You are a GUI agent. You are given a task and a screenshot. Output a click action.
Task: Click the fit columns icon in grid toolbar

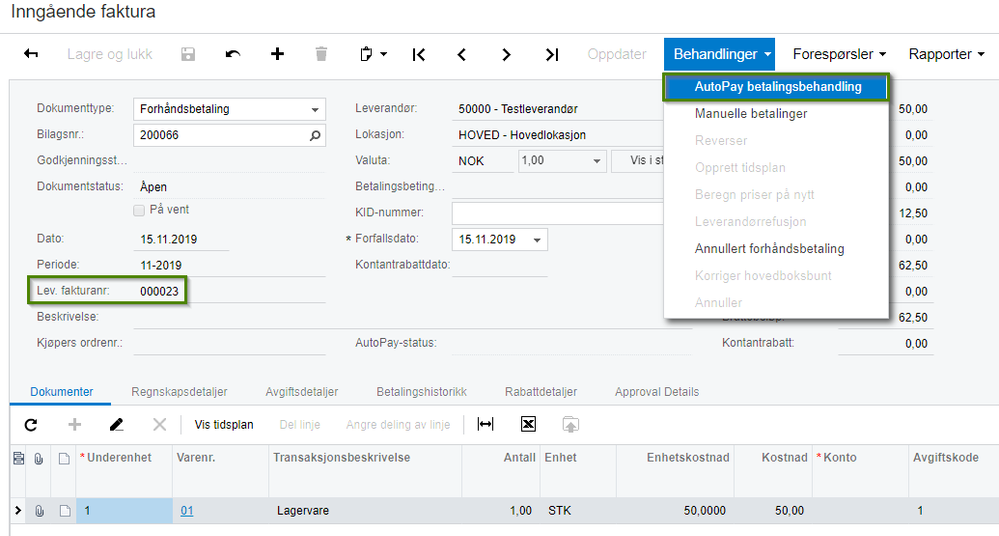click(x=485, y=424)
